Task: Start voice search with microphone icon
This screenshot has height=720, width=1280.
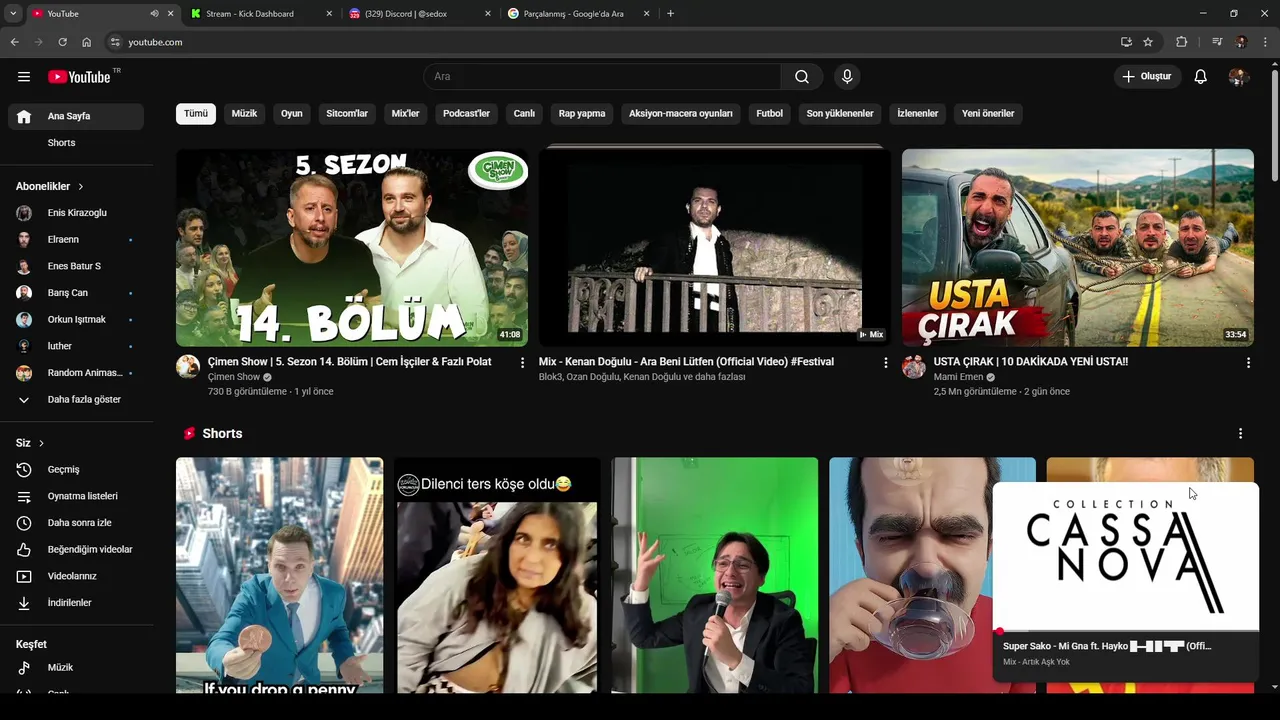Action: (x=847, y=77)
